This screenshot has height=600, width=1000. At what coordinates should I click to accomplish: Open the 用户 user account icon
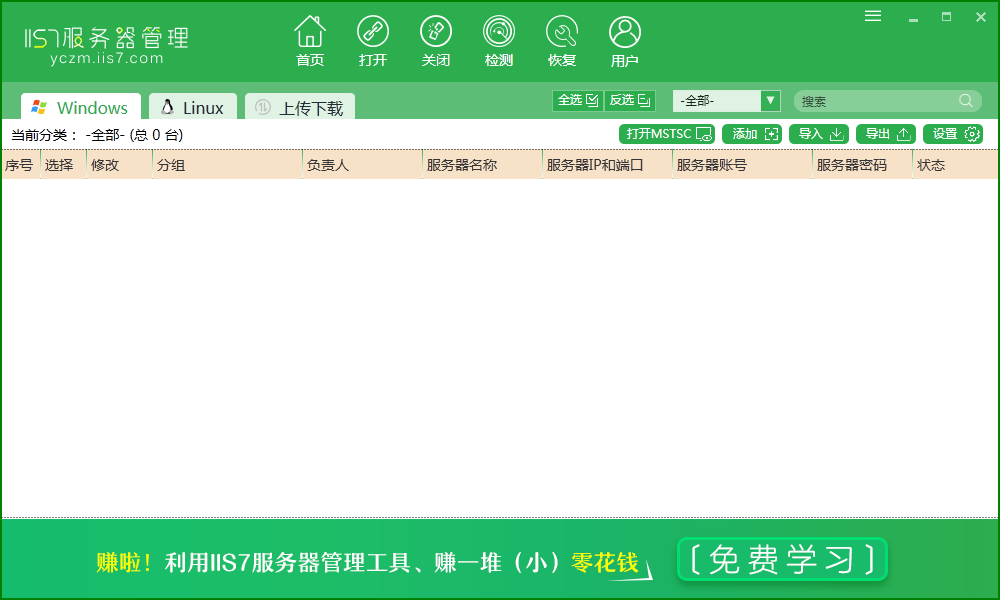click(x=625, y=40)
